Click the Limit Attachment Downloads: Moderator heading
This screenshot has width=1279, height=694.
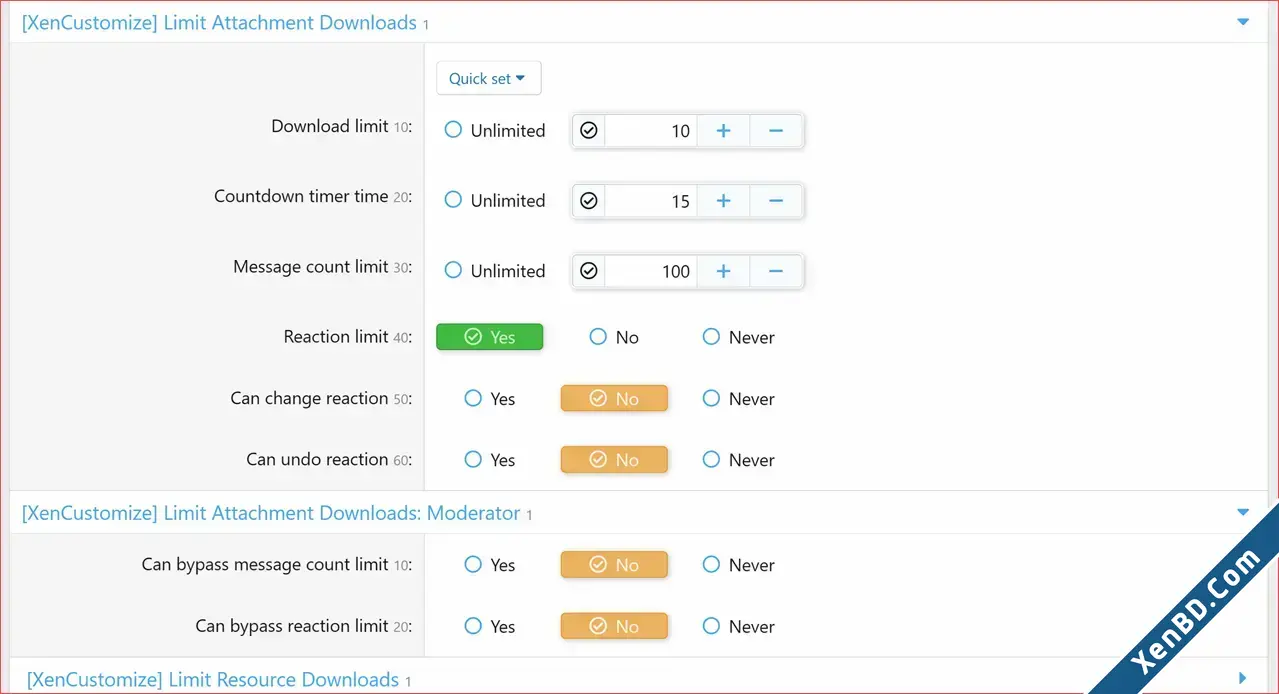pos(271,513)
